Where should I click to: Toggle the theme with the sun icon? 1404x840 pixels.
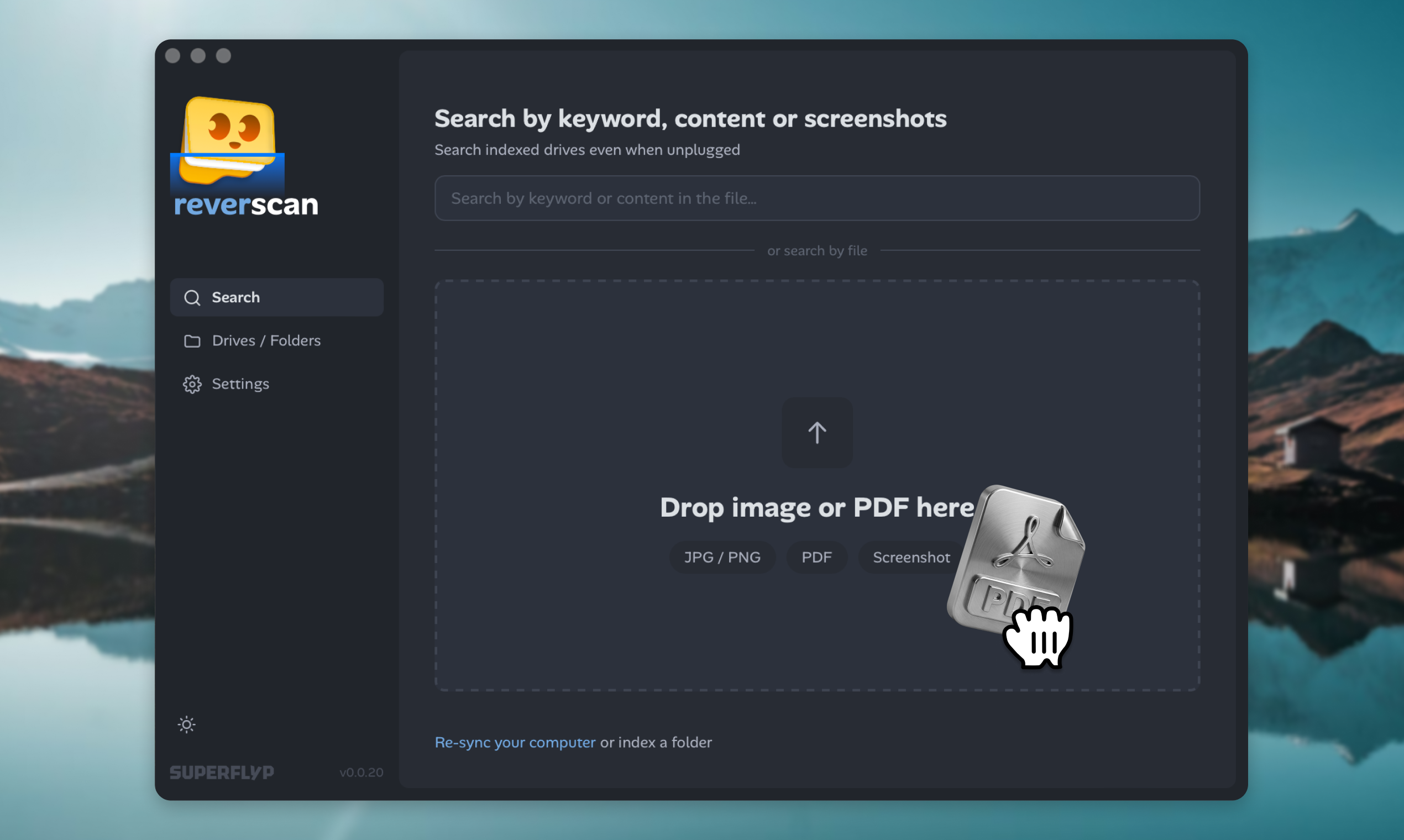pos(186,724)
